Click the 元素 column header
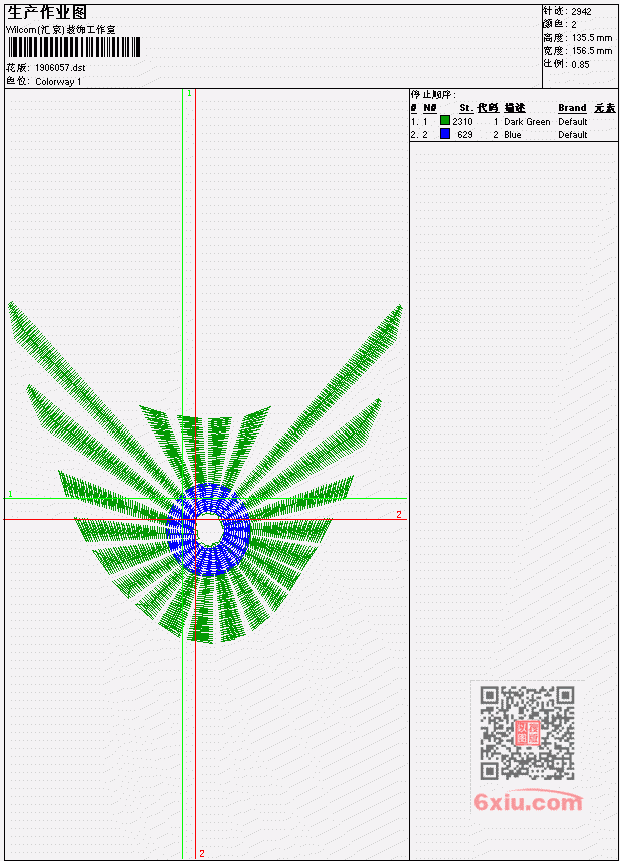 pos(605,108)
